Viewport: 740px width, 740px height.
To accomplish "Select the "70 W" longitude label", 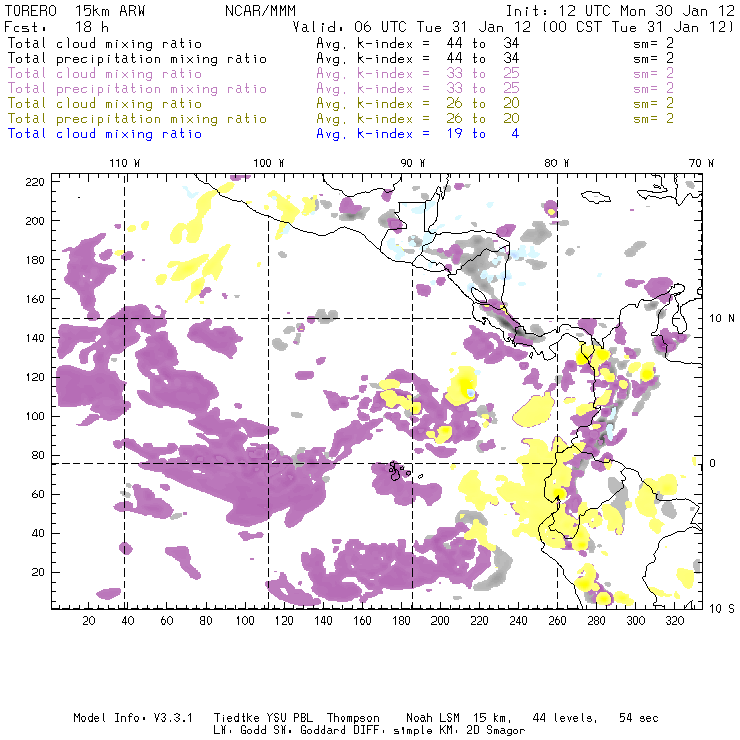I will [701, 163].
